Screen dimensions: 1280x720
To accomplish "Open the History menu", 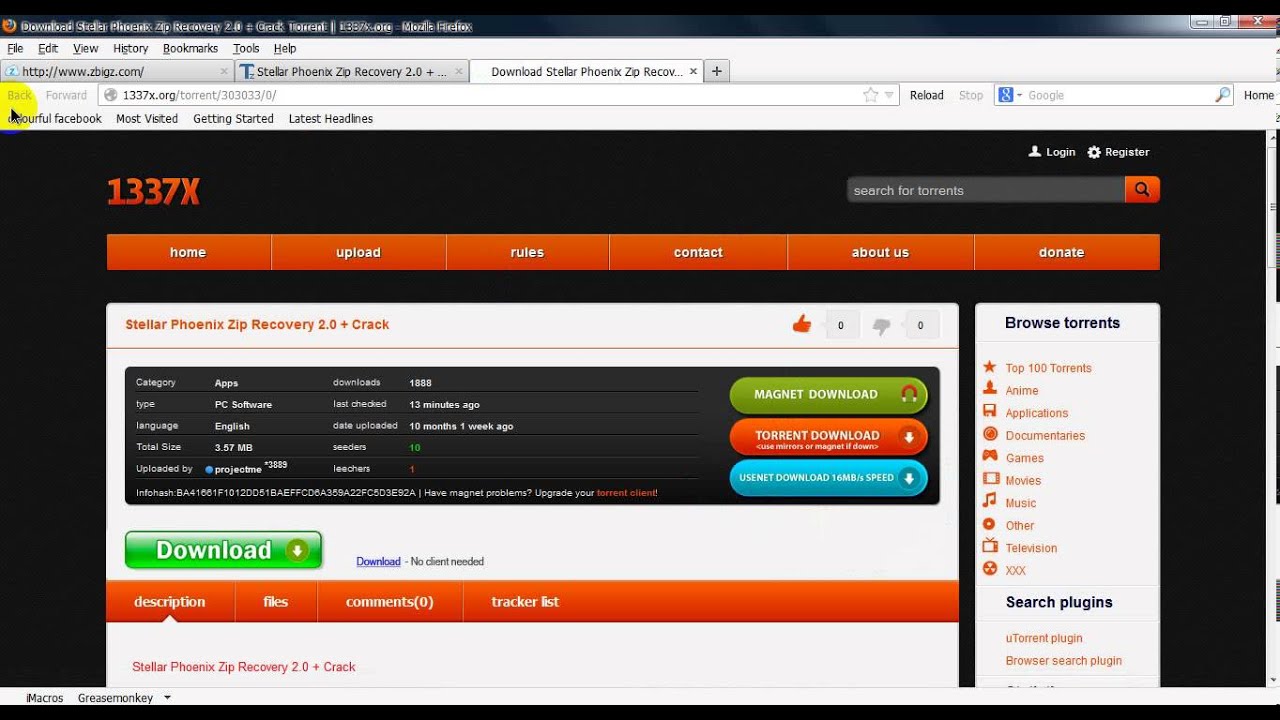I will [x=130, y=48].
